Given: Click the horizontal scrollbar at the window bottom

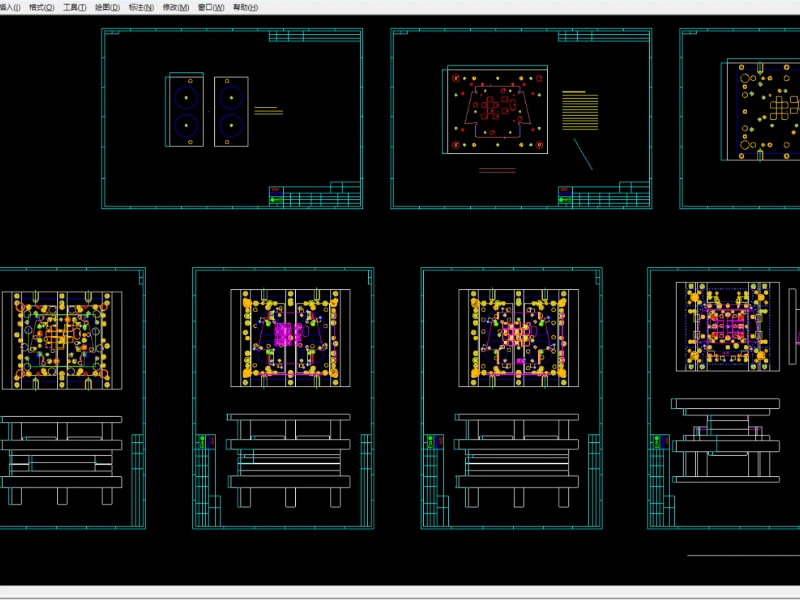Looking at the screenshot, I should (400, 591).
